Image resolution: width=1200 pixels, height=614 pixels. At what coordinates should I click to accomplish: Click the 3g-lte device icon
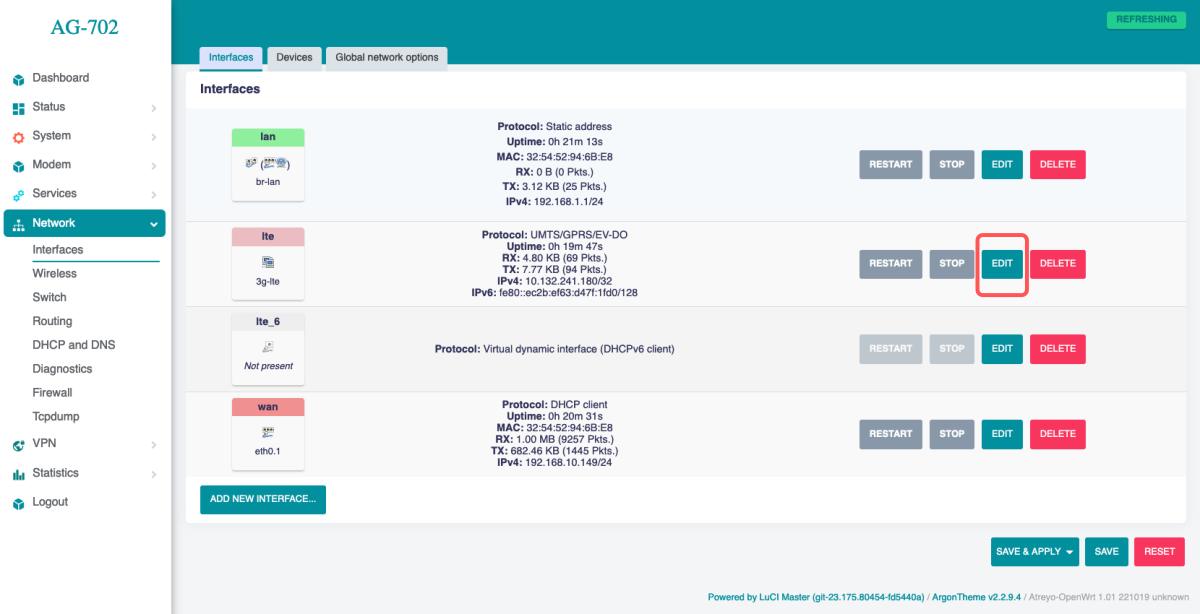pyautogui.click(x=268, y=262)
